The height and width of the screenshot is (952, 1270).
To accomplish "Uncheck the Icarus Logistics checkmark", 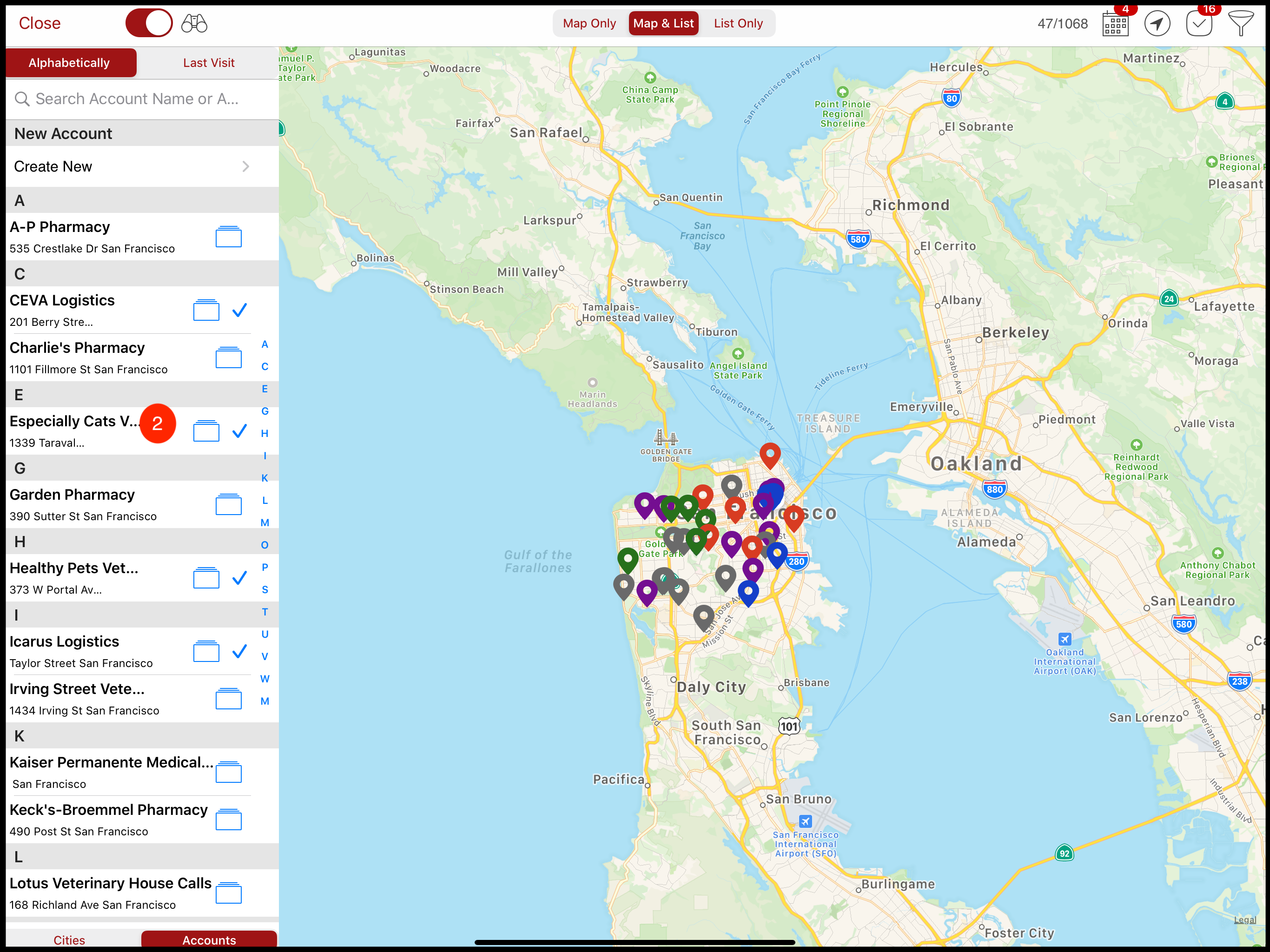I will (x=239, y=651).
